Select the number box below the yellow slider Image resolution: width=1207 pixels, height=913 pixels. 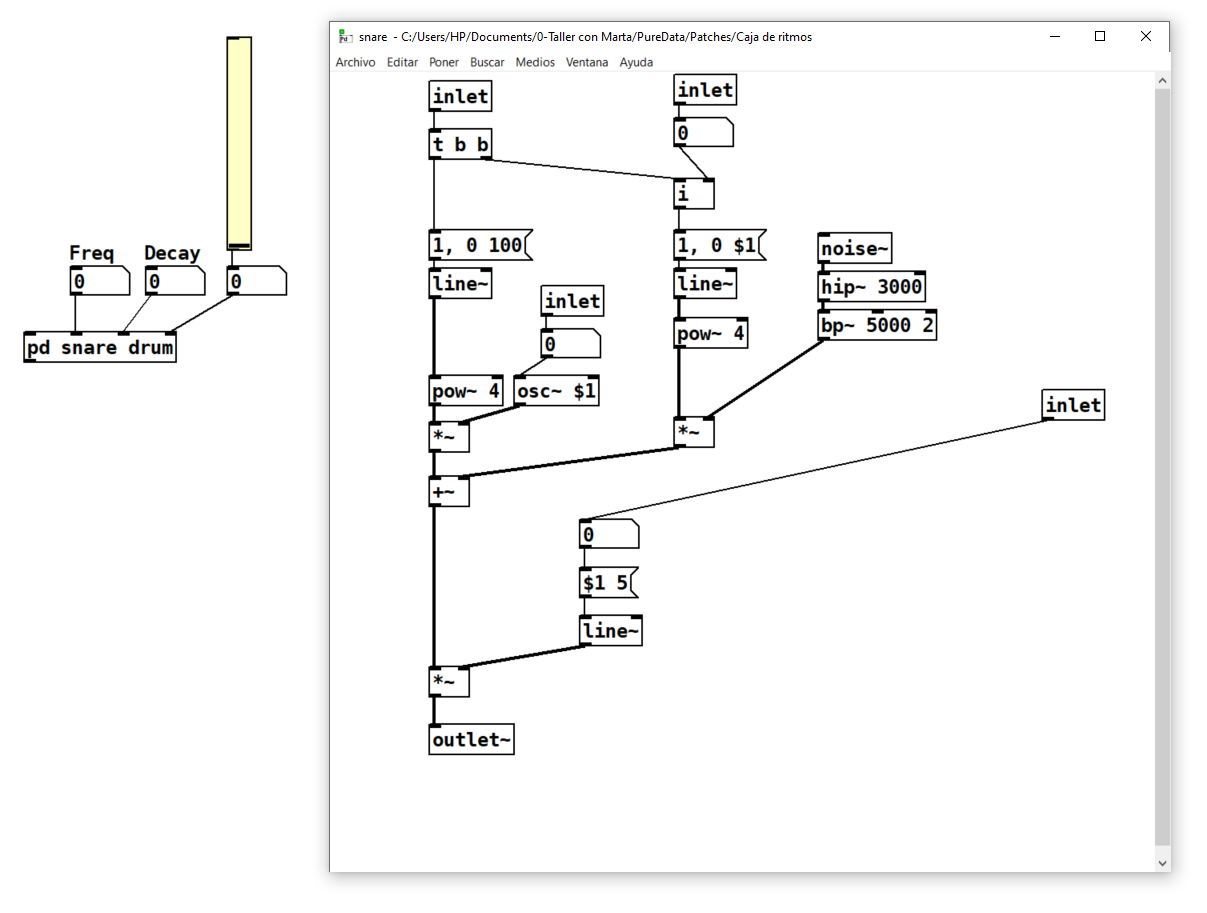click(x=257, y=282)
